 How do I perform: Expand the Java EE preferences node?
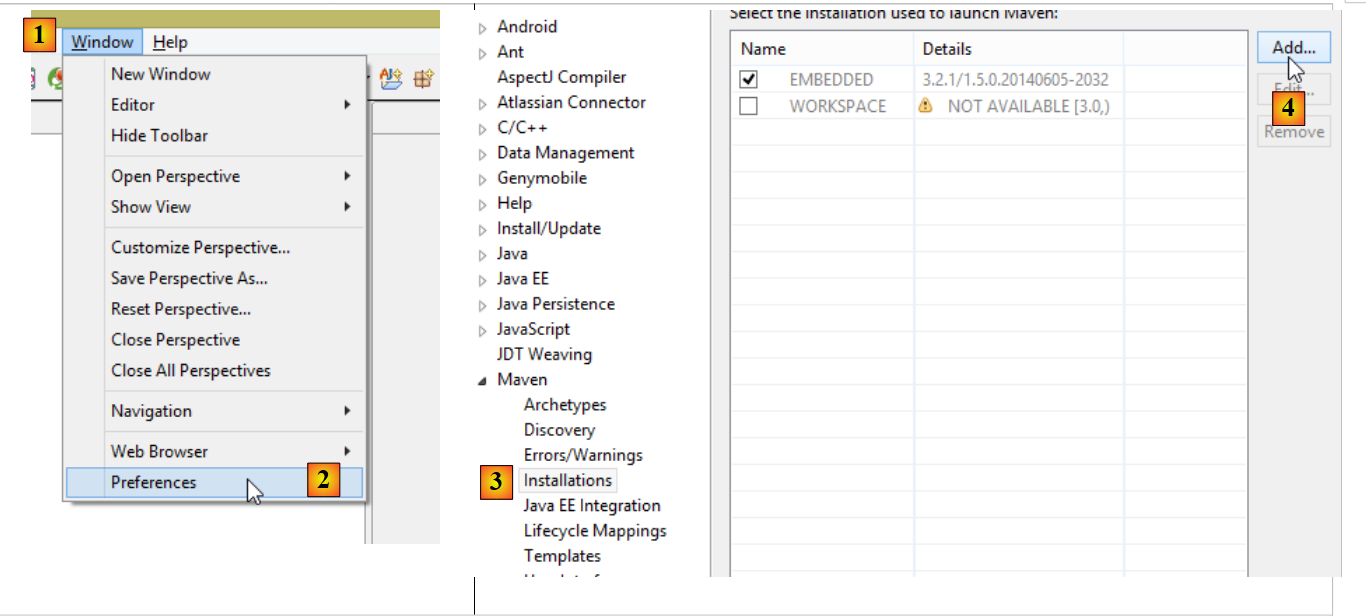[x=482, y=280]
